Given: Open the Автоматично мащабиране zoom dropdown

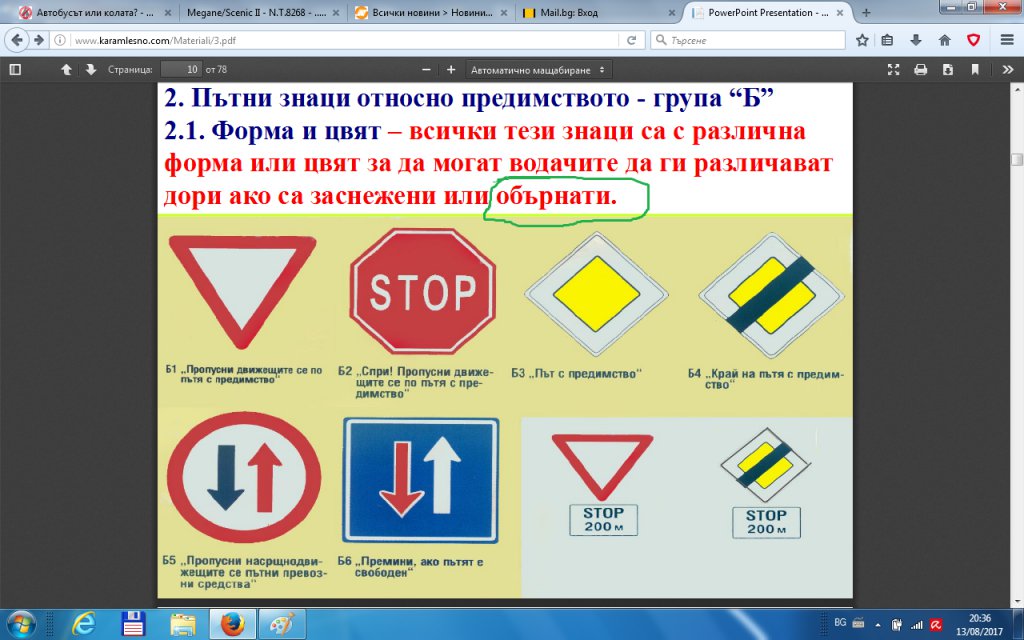Looking at the screenshot, I should [x=538, y=70].
